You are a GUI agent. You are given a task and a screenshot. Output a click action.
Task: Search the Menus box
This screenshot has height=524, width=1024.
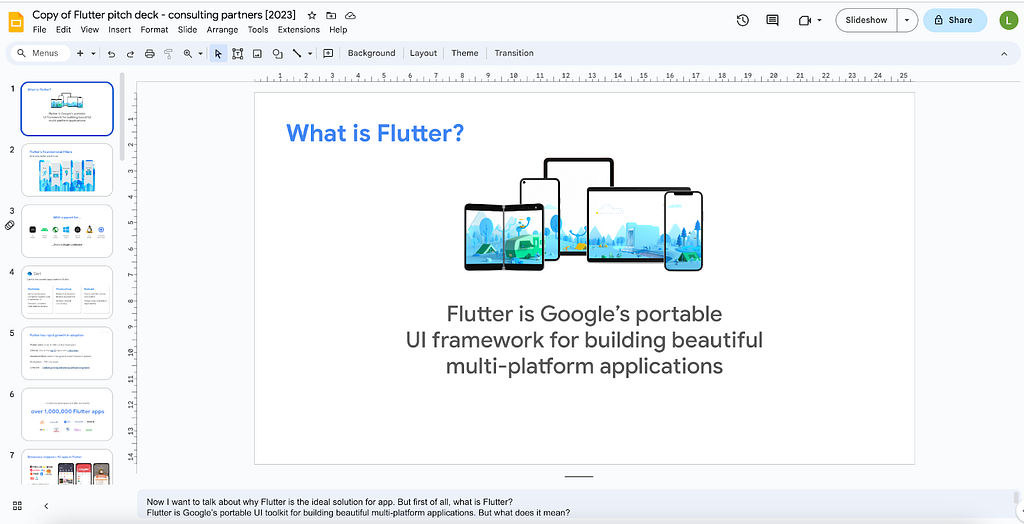coord(40,53)
